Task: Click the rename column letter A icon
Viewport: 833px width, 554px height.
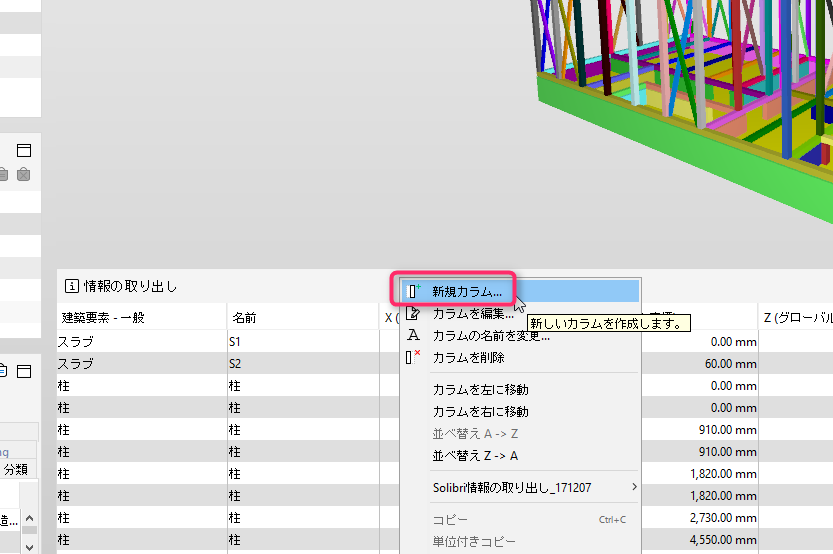Action: click(x=413, y=335)
